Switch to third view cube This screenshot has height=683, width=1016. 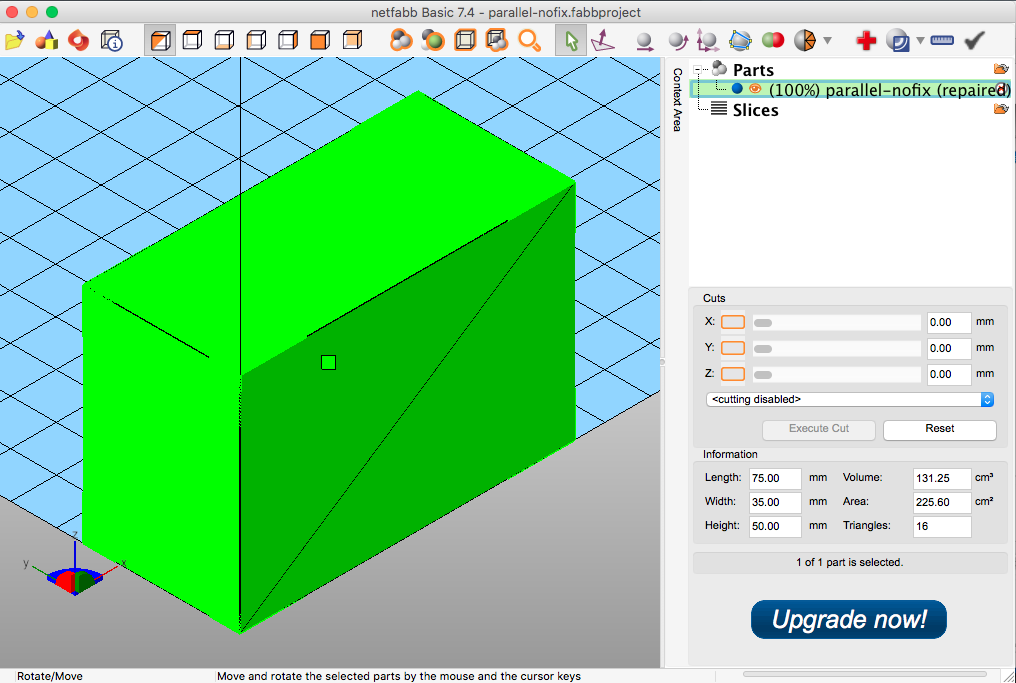(x=224, y=40)
